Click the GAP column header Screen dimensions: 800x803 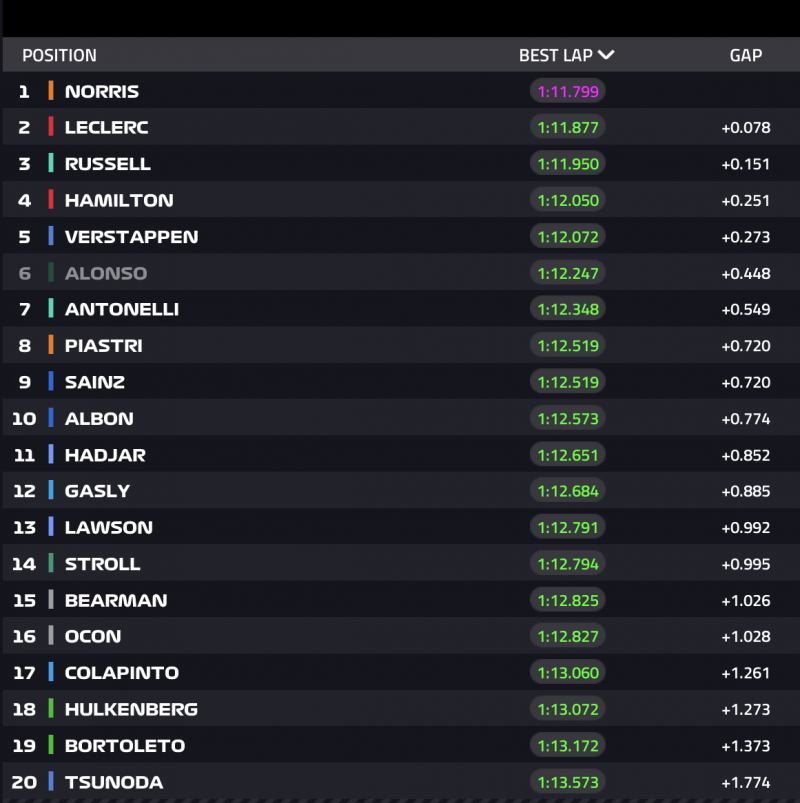coord(745,55)
